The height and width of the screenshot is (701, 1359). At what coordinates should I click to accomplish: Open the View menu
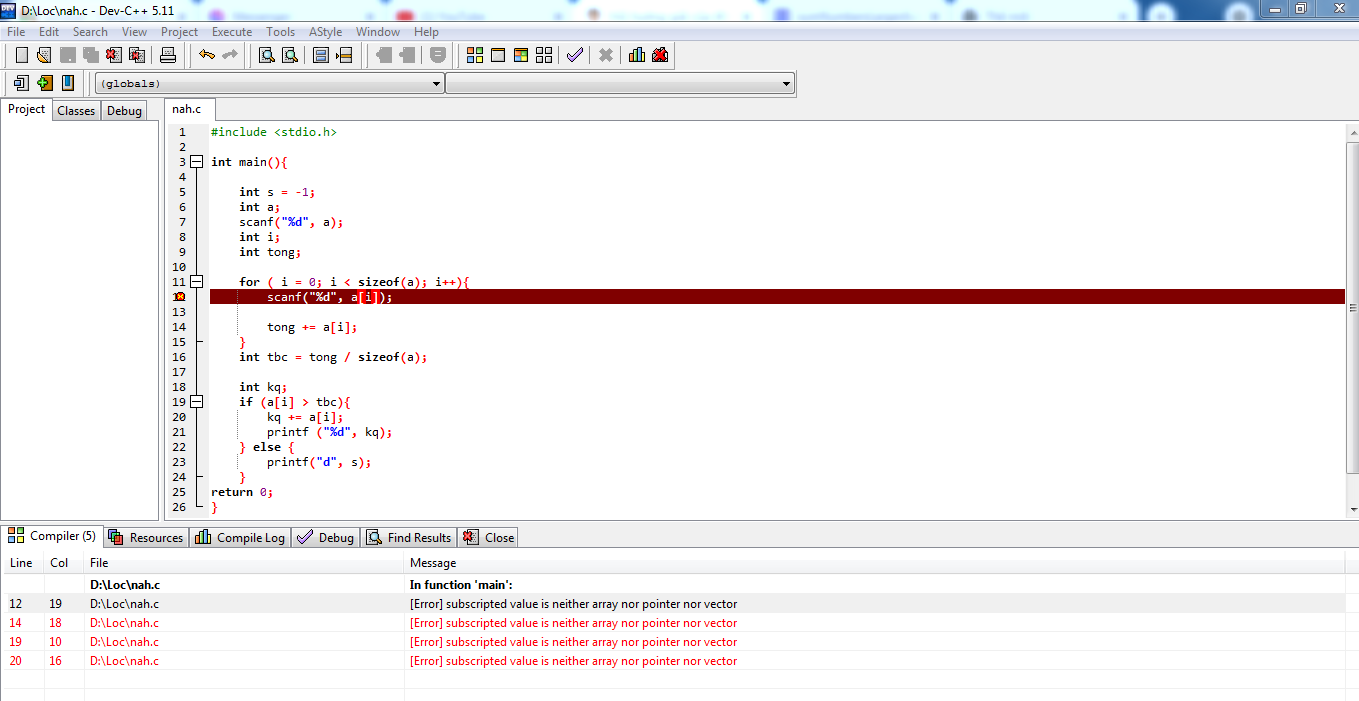tap(134, 32)
